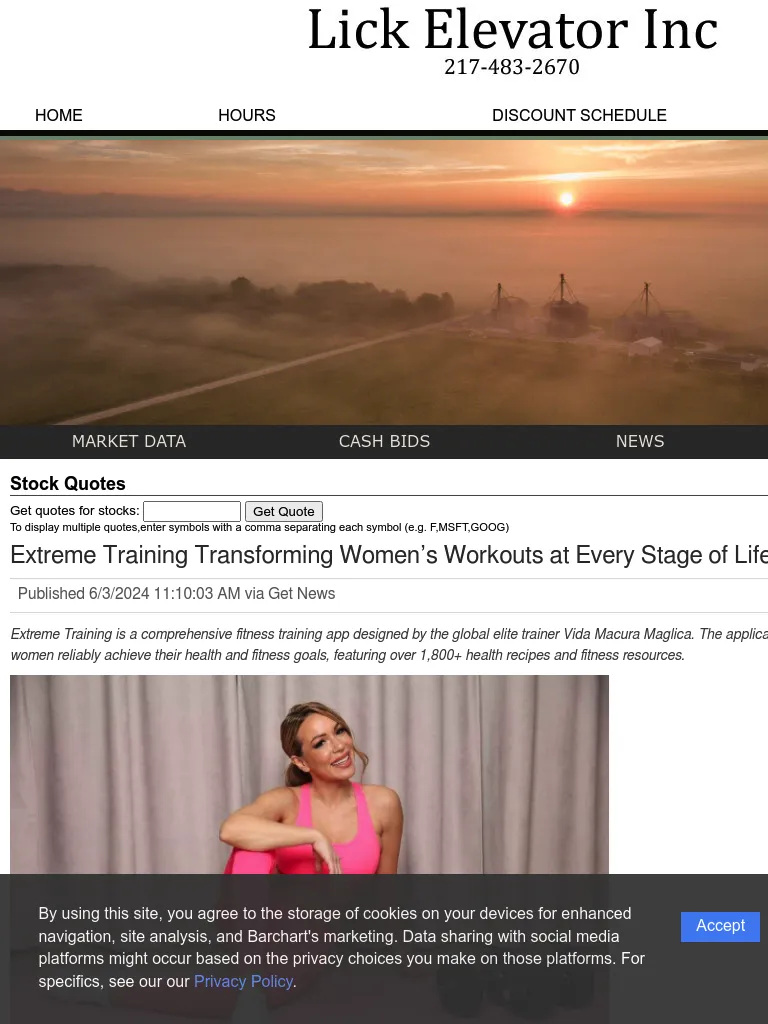
Task: Accept the cookie notice
Action: click(x=720, y=926)
